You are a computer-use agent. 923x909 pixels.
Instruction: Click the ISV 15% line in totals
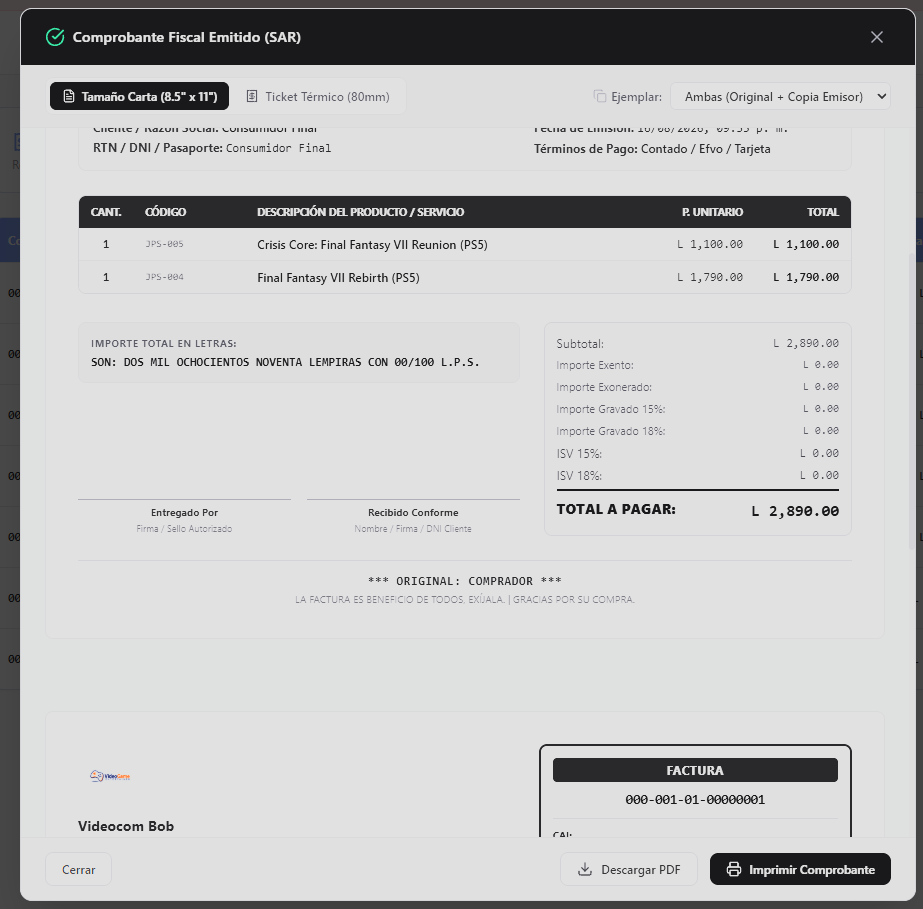point(698,453)
